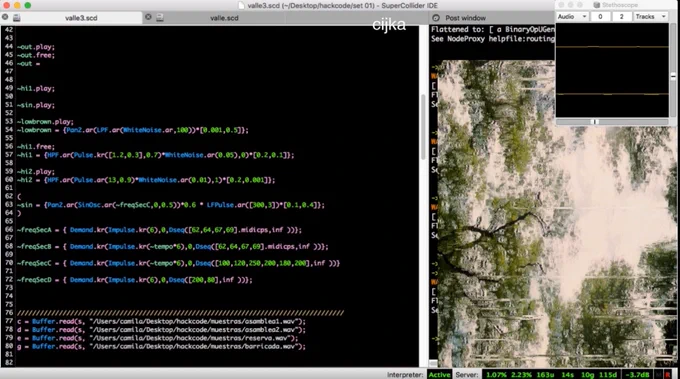This screenshot has height=379, width=680.
Task: Click the valle3.scd document icon
Action: point(16,18)
